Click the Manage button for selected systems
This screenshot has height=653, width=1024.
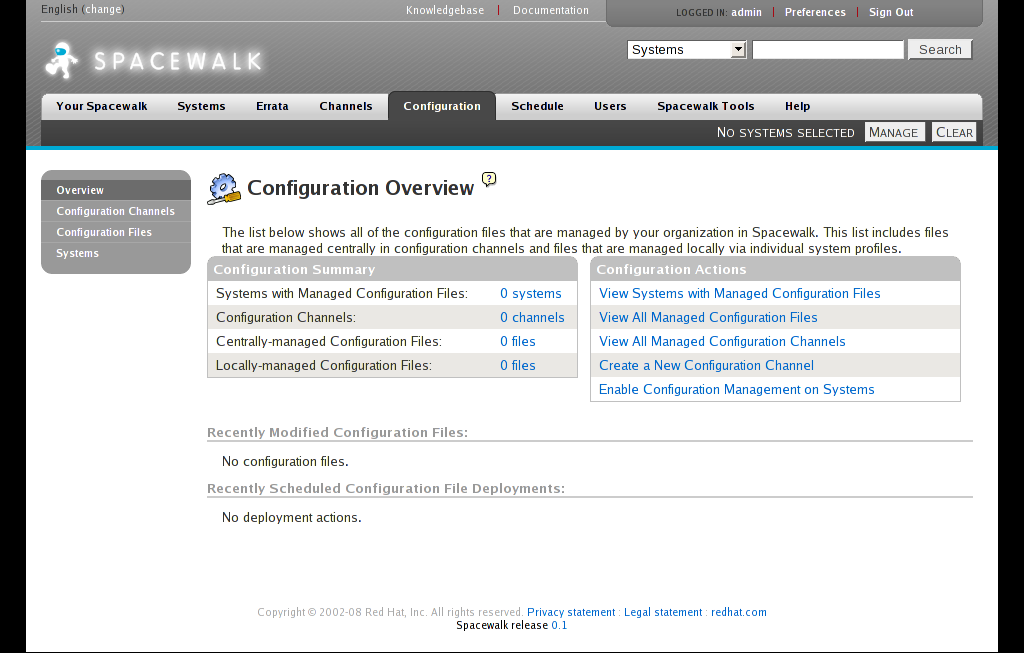tap(894, 132)
